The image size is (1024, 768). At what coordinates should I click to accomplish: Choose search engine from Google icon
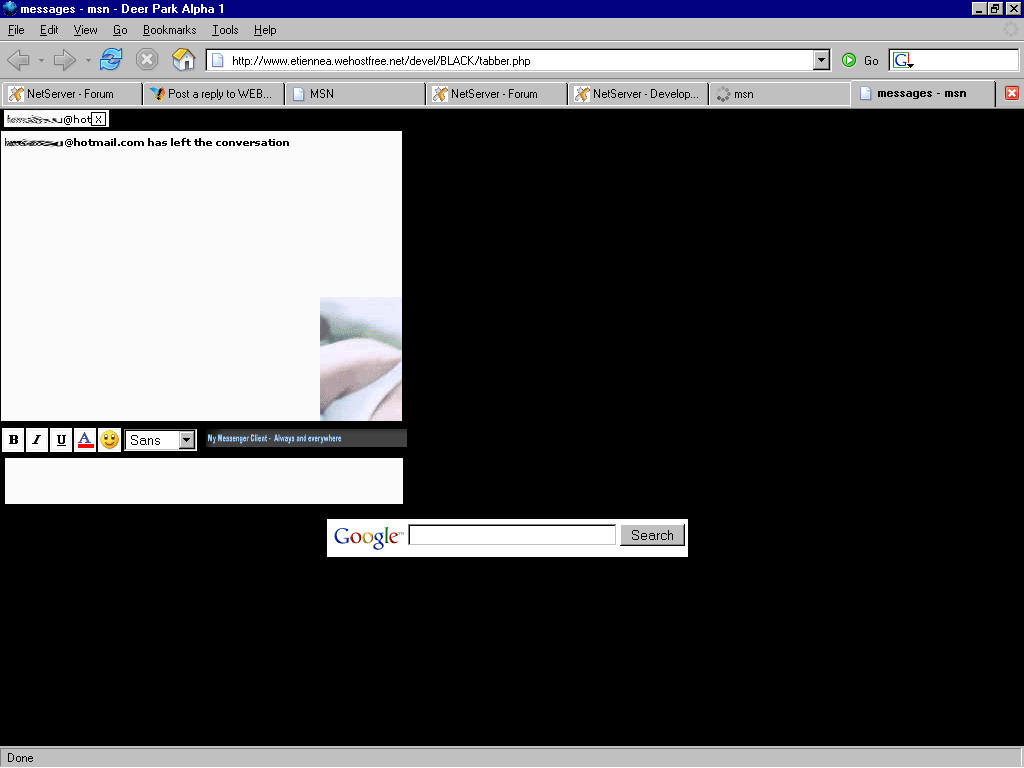[903, 61]
